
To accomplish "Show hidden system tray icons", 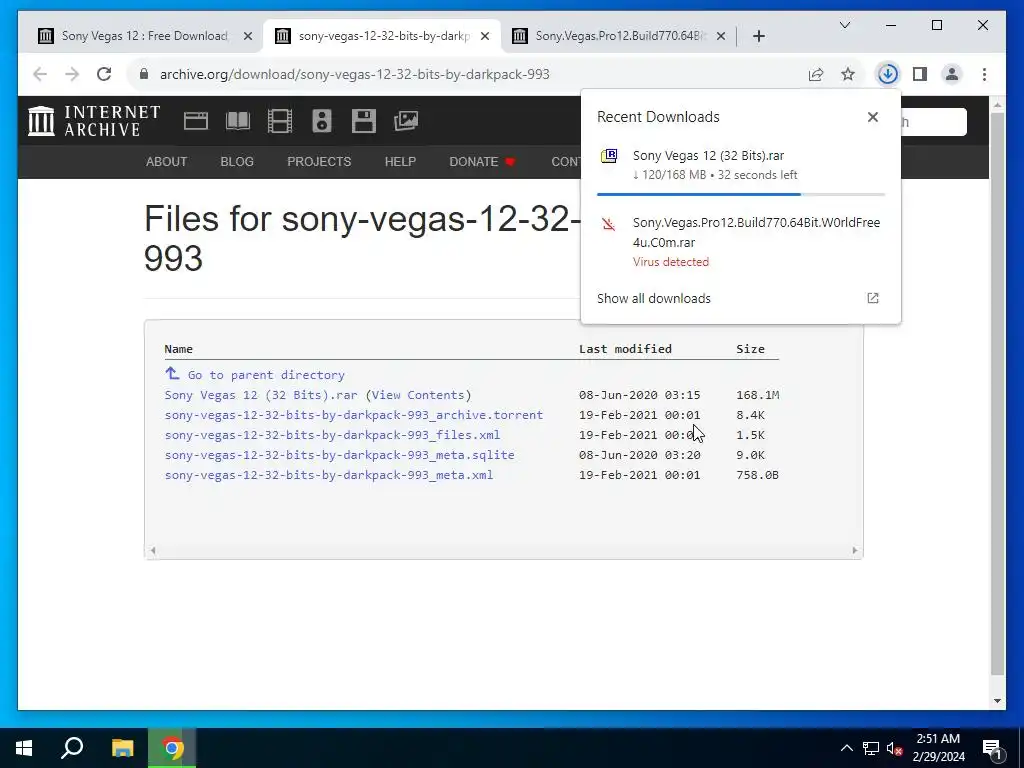I will coord(846,748).
